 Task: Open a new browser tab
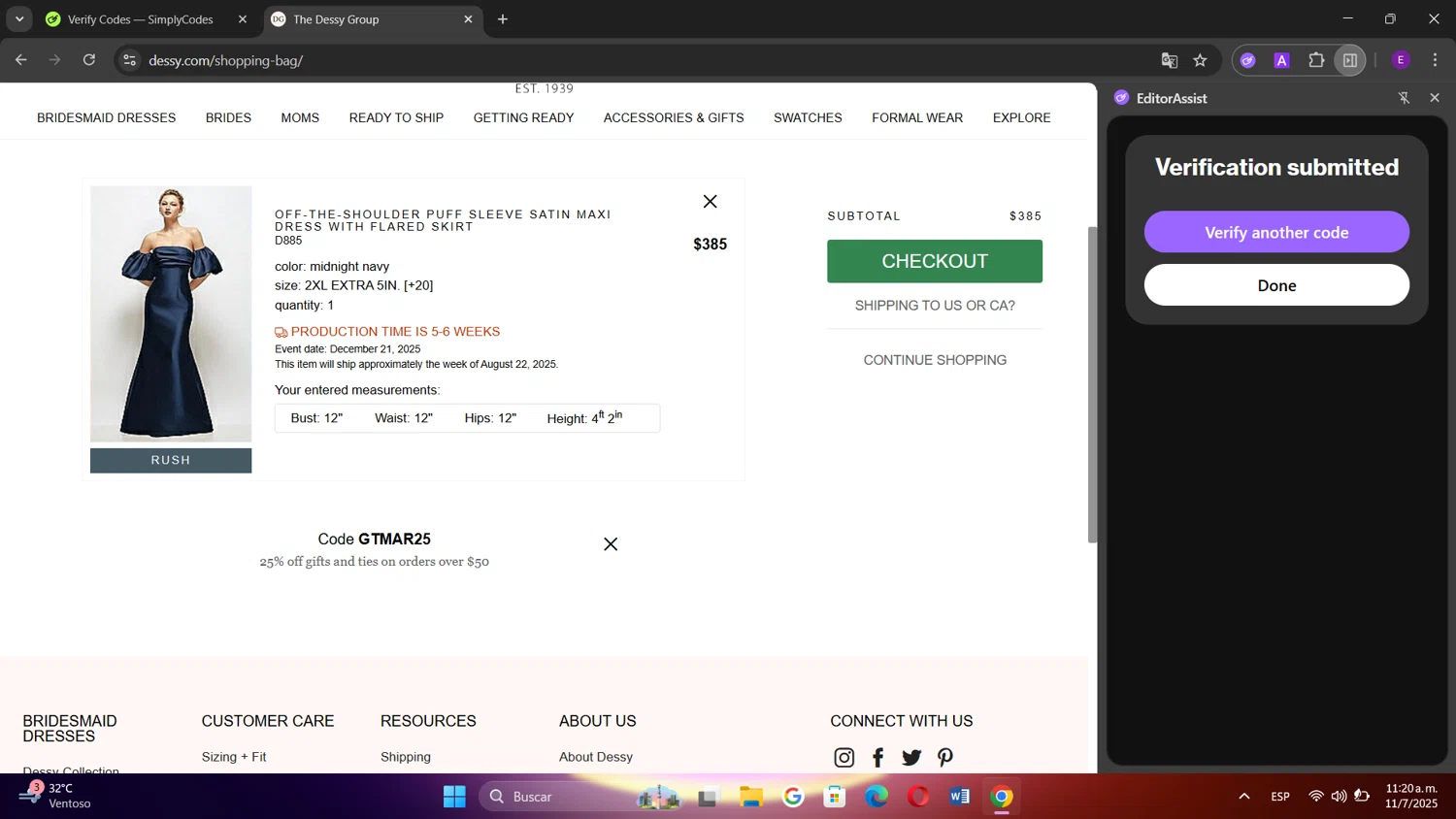point(503,19)
